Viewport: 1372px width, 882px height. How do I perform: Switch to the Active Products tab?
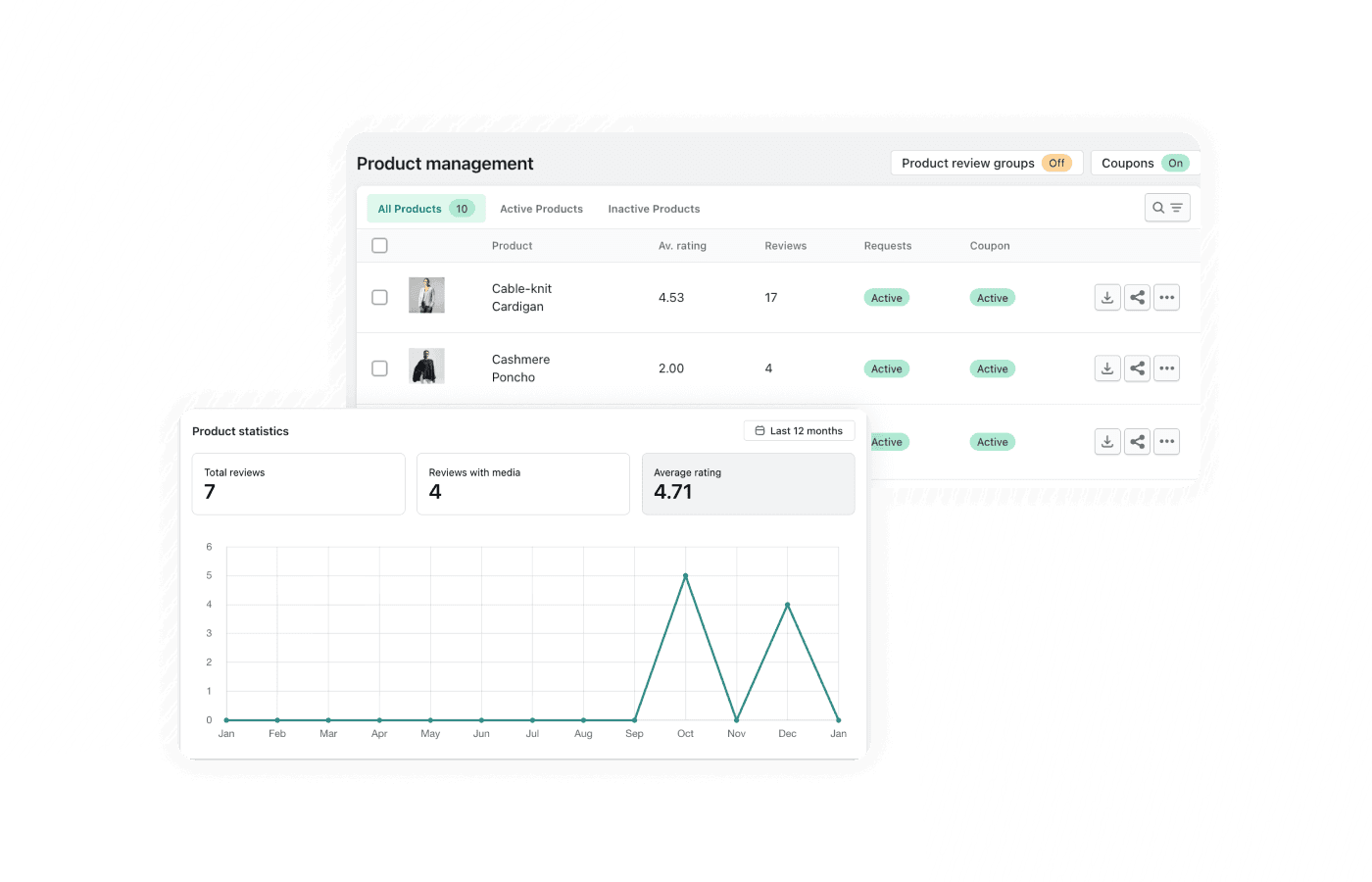(541, 208)
